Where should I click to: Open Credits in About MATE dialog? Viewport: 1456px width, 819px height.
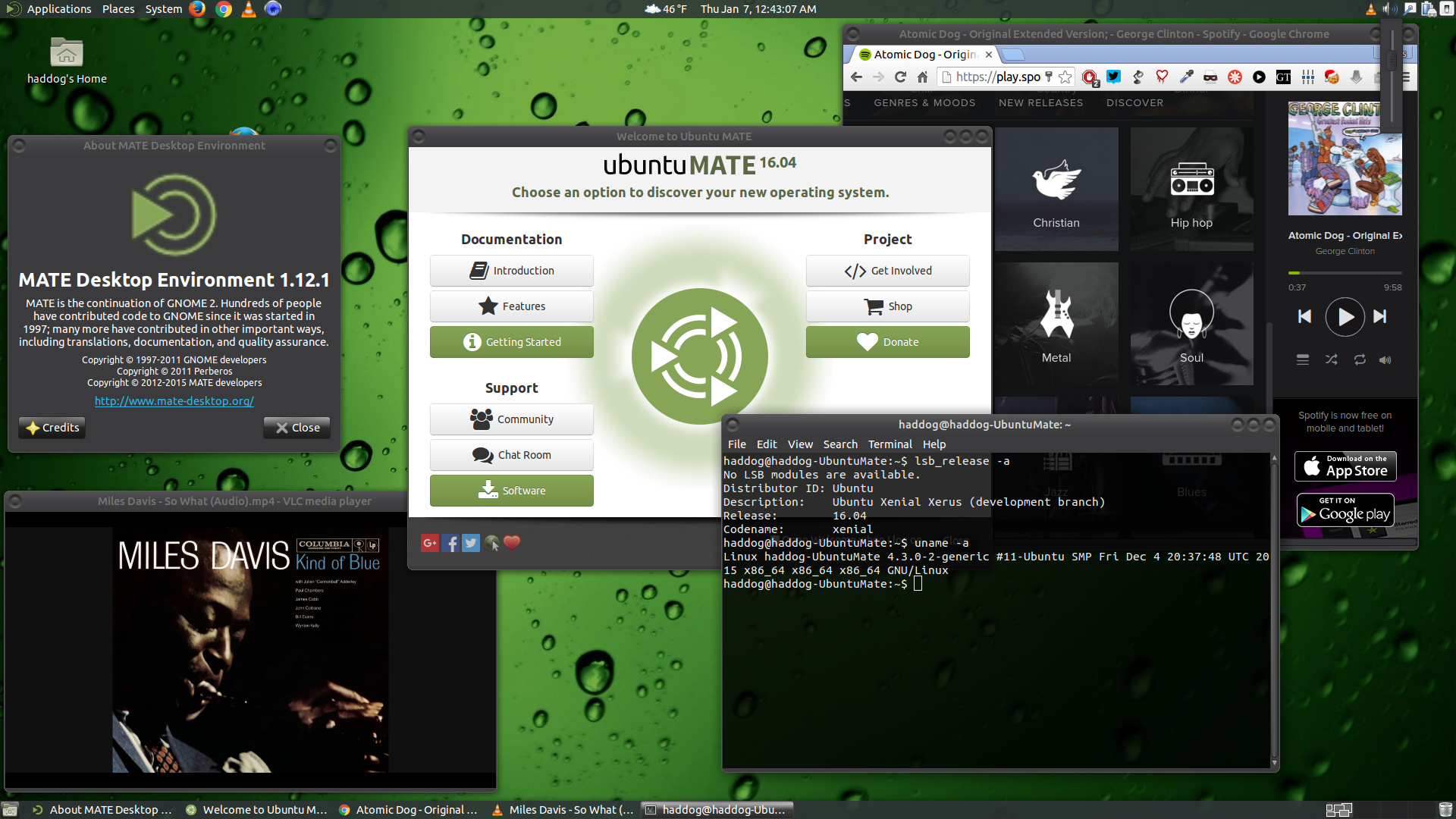[x=52, y=428]
